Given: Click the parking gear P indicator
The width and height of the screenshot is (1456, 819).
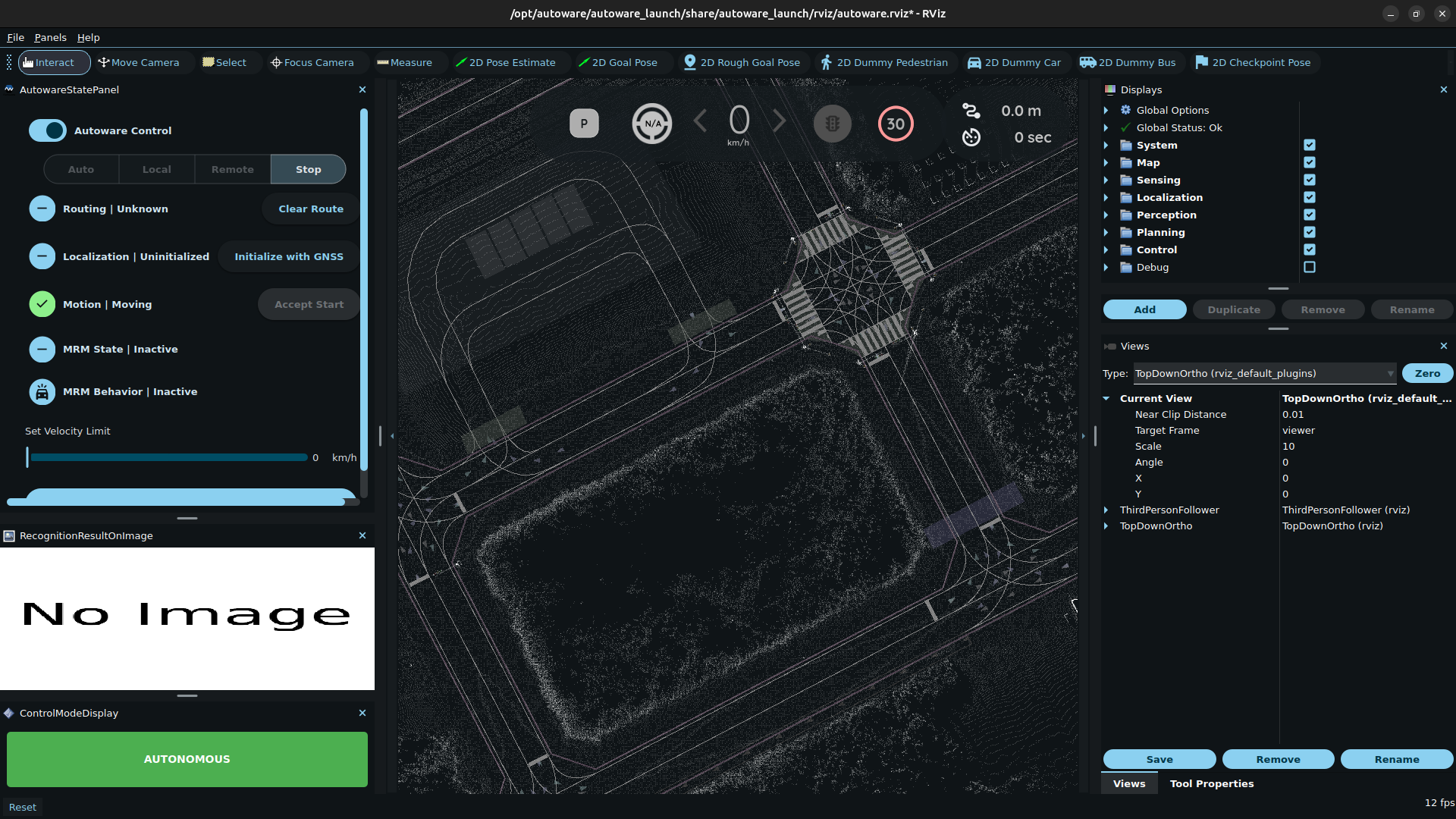Looking at the screenshot, I should point(584,124).
